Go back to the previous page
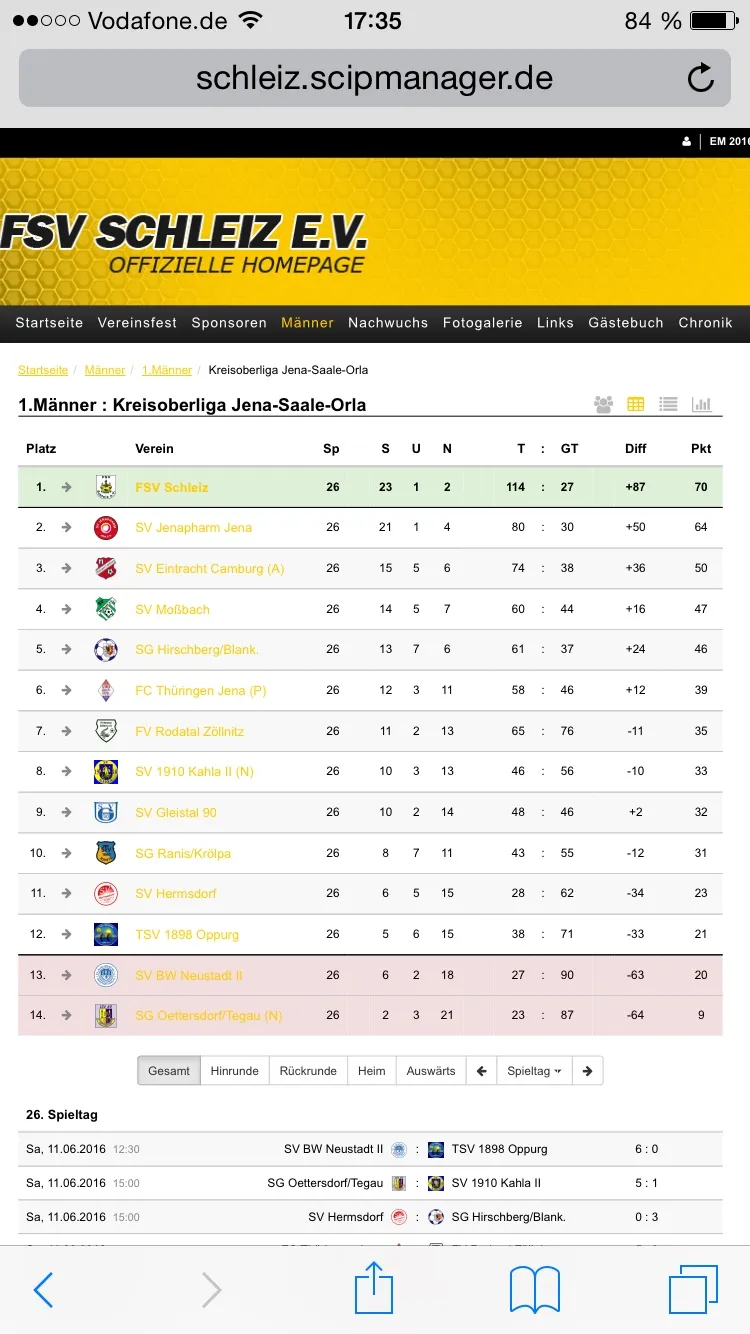750x1334 pixels. click(x=44, y=1290)
